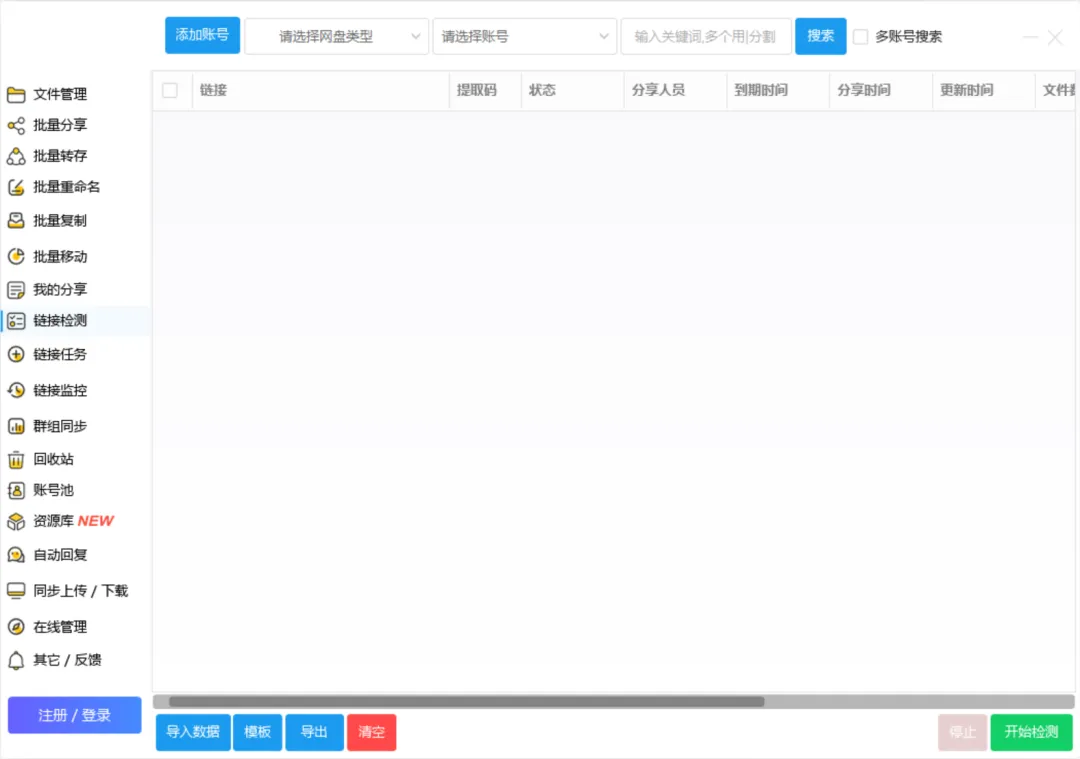
Task: Click the 在线管理 compass icon
Action: point(16,627)
